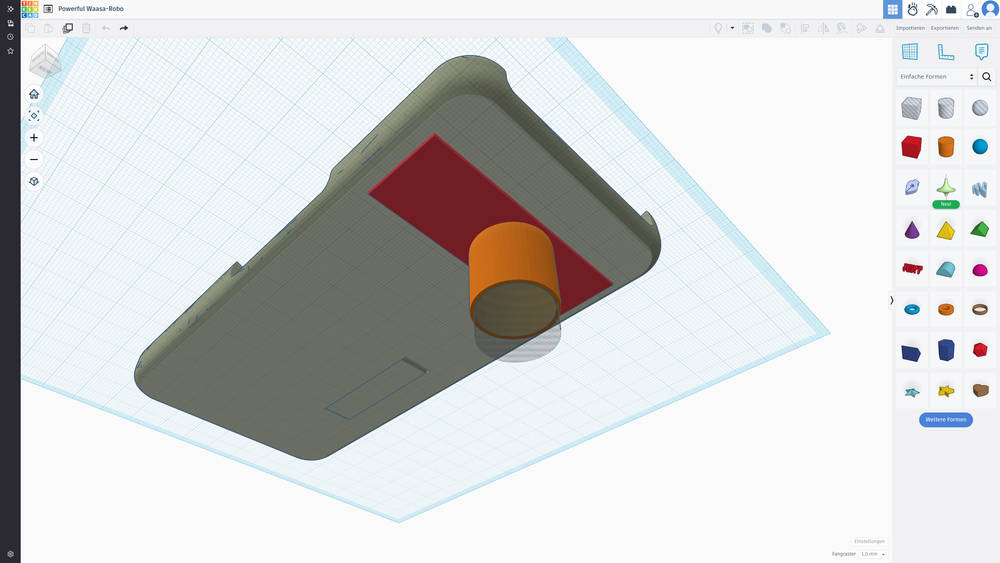Click the duplicate and repeat icon

pos(68,28)
